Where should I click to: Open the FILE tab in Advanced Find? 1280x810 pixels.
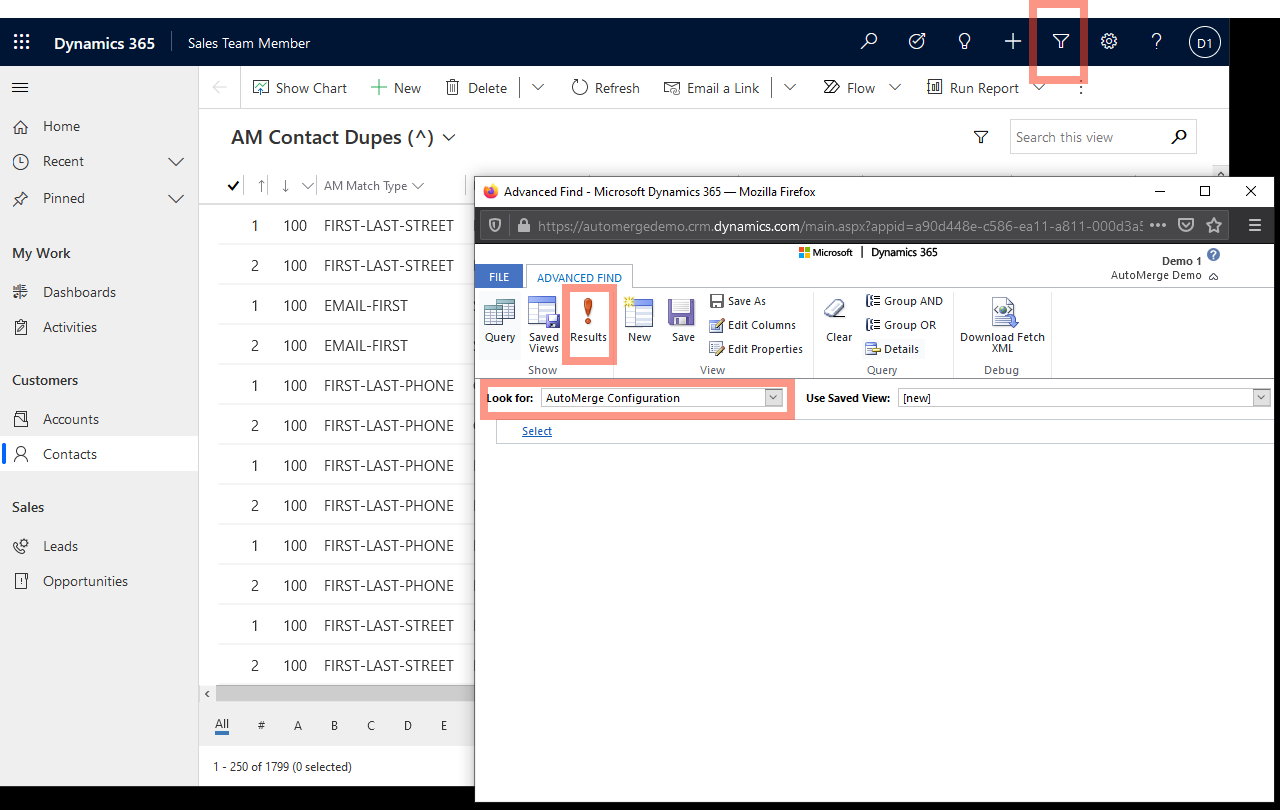pyautogui.click(x=499, y=277)
